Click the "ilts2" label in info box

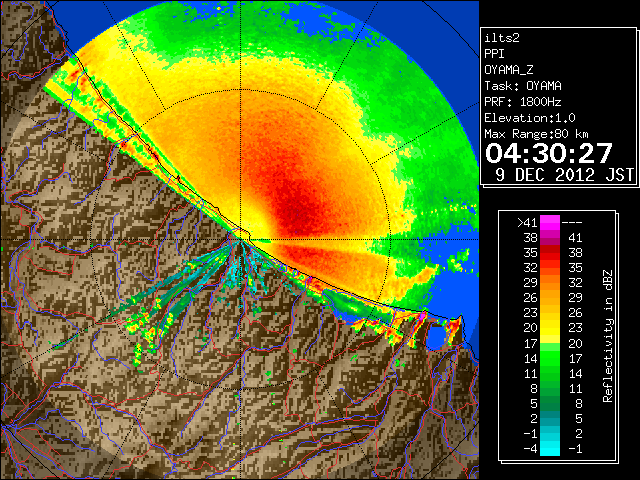point(502,38)
